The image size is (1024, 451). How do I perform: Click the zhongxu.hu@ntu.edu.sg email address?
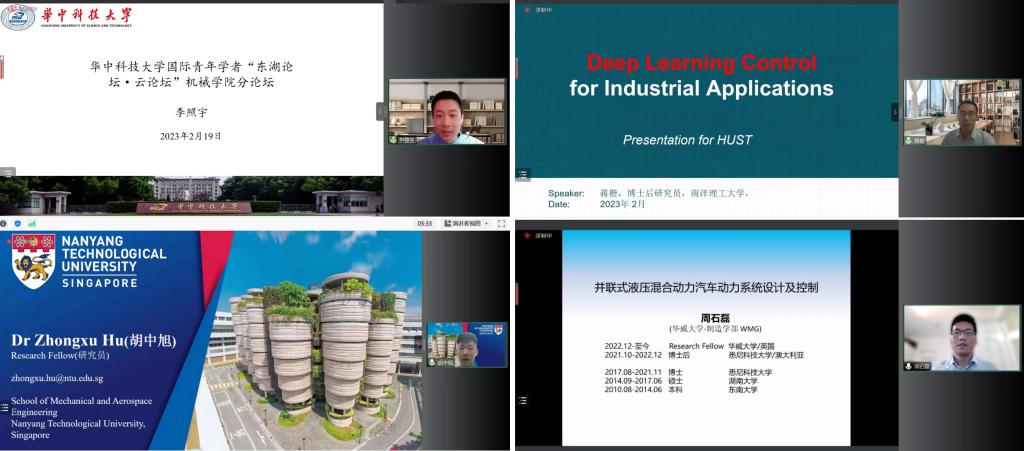[x=57, y=378]
